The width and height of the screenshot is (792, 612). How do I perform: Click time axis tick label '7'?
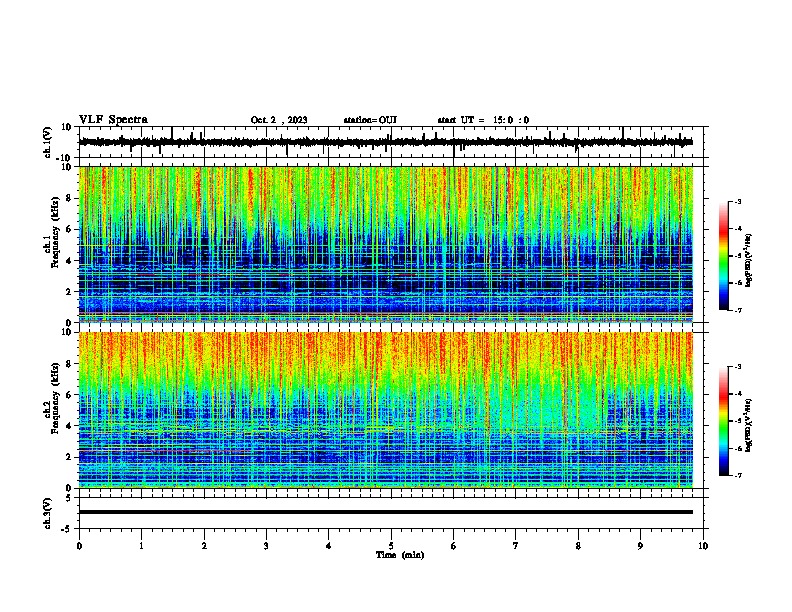pos(516,546)
